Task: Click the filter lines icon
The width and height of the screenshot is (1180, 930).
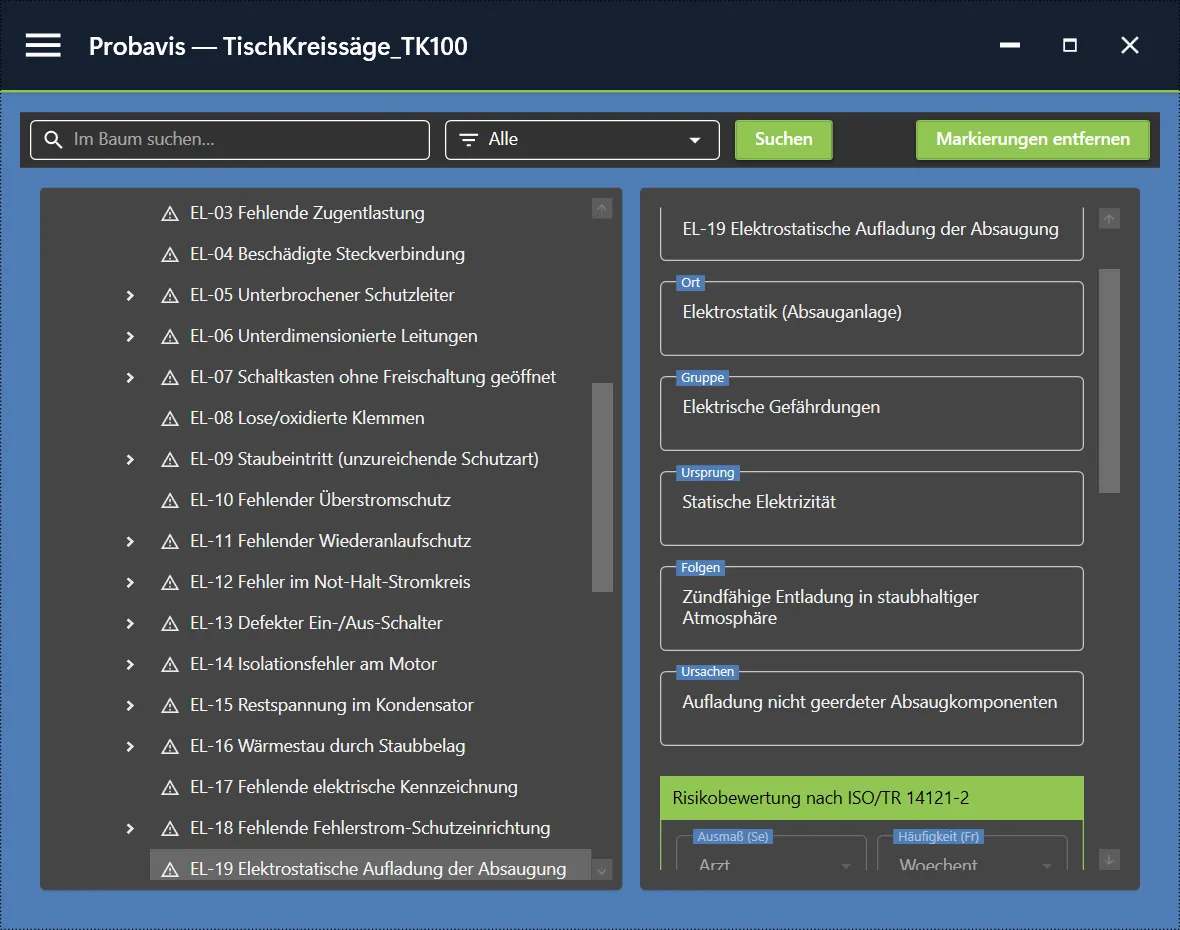Action: pyautogui.click(x=468, y=139)
